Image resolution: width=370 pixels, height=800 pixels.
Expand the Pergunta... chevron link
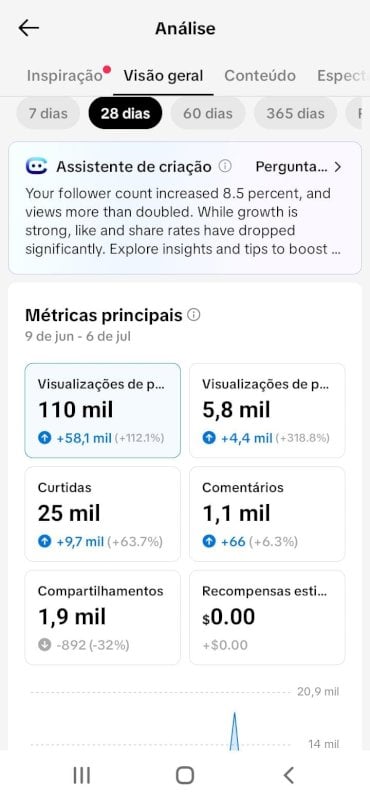click(299, 167)
